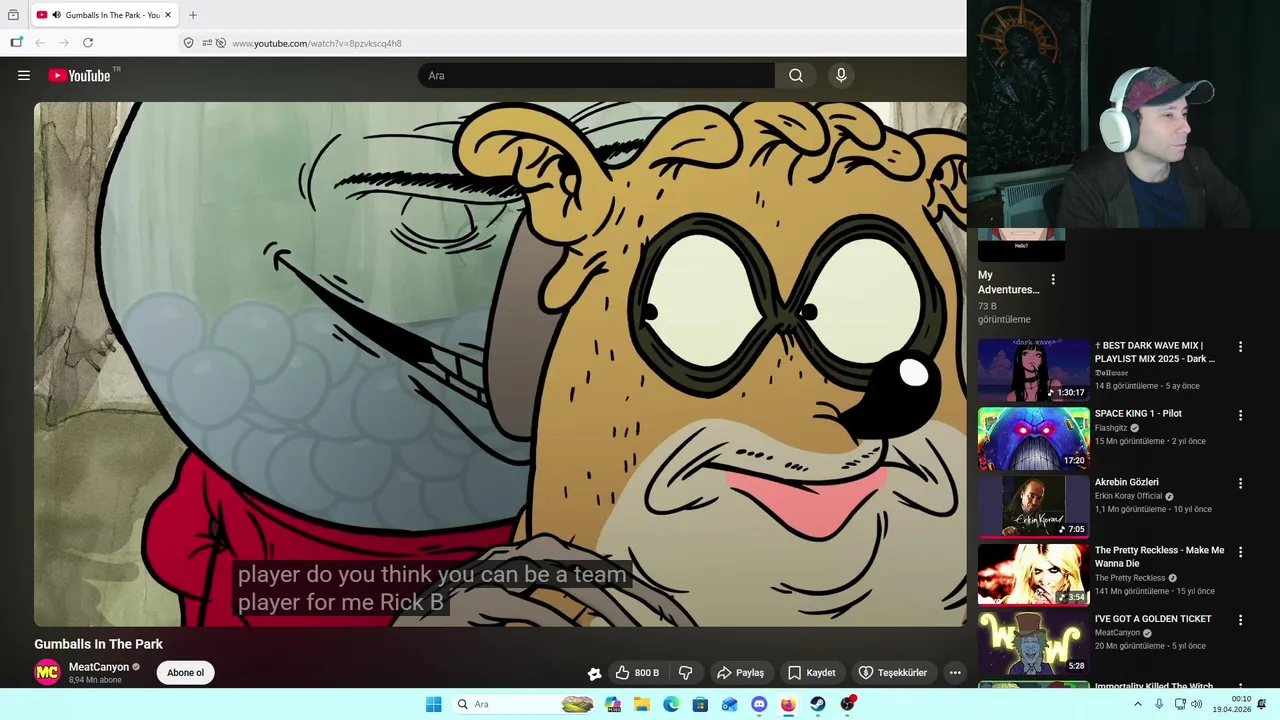Viewport: 1280px width, 720px height.
Task: Dislike the video with thumbs down
Action: click(x=686, y=673)
